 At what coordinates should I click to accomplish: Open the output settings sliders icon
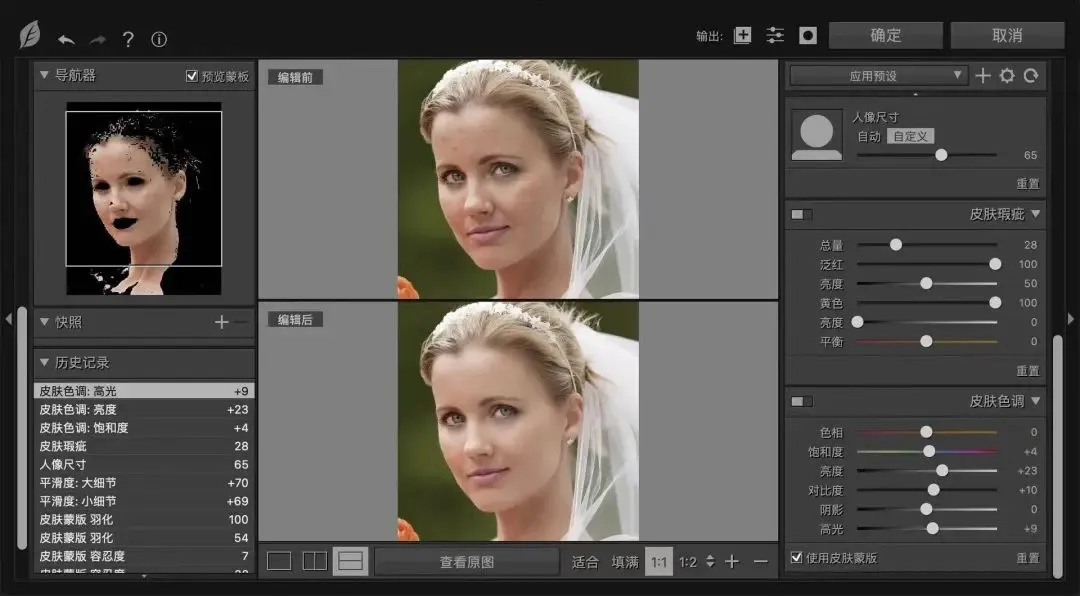tap(775, 36)
